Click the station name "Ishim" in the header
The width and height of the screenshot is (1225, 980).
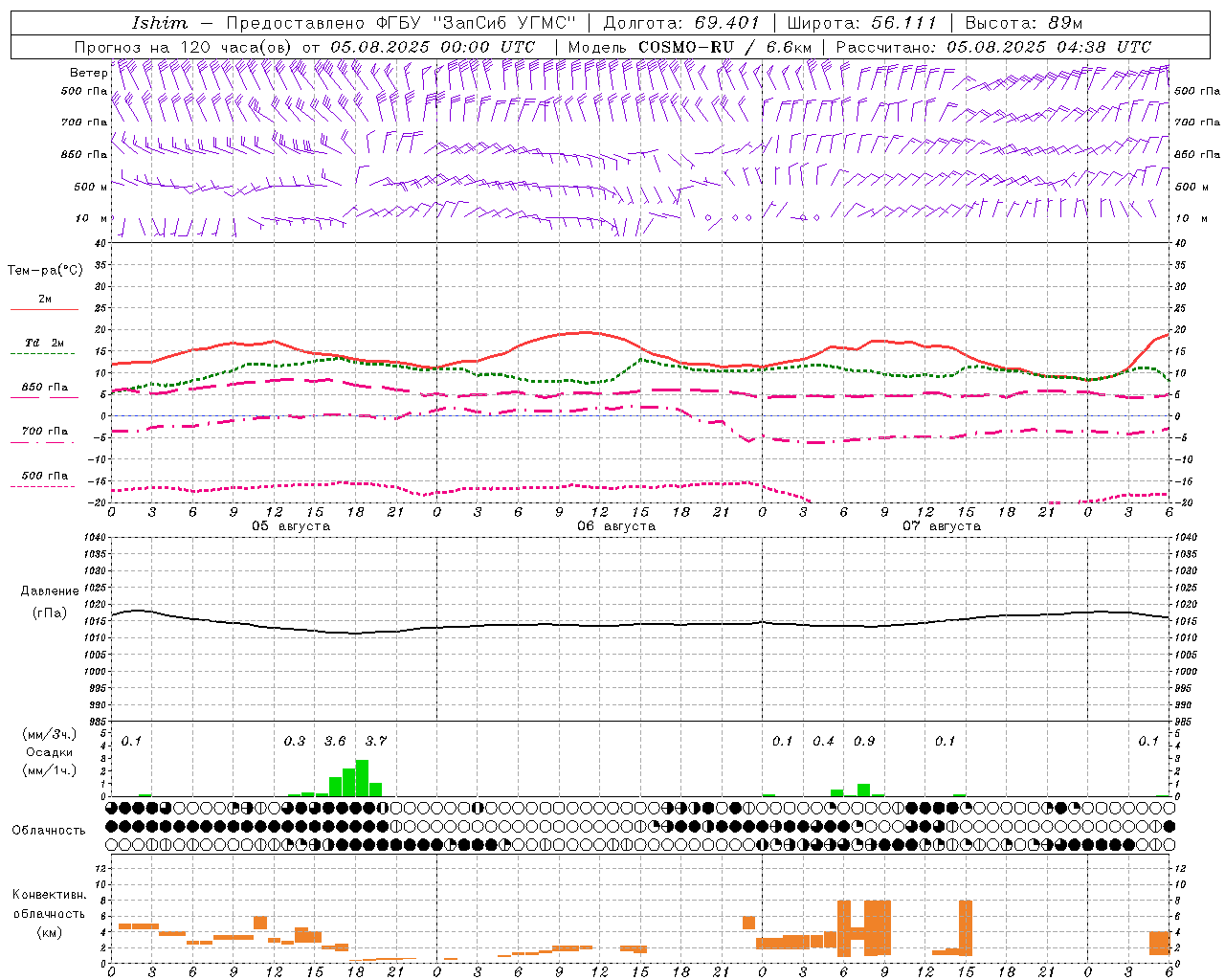click(x=160, y=23)
